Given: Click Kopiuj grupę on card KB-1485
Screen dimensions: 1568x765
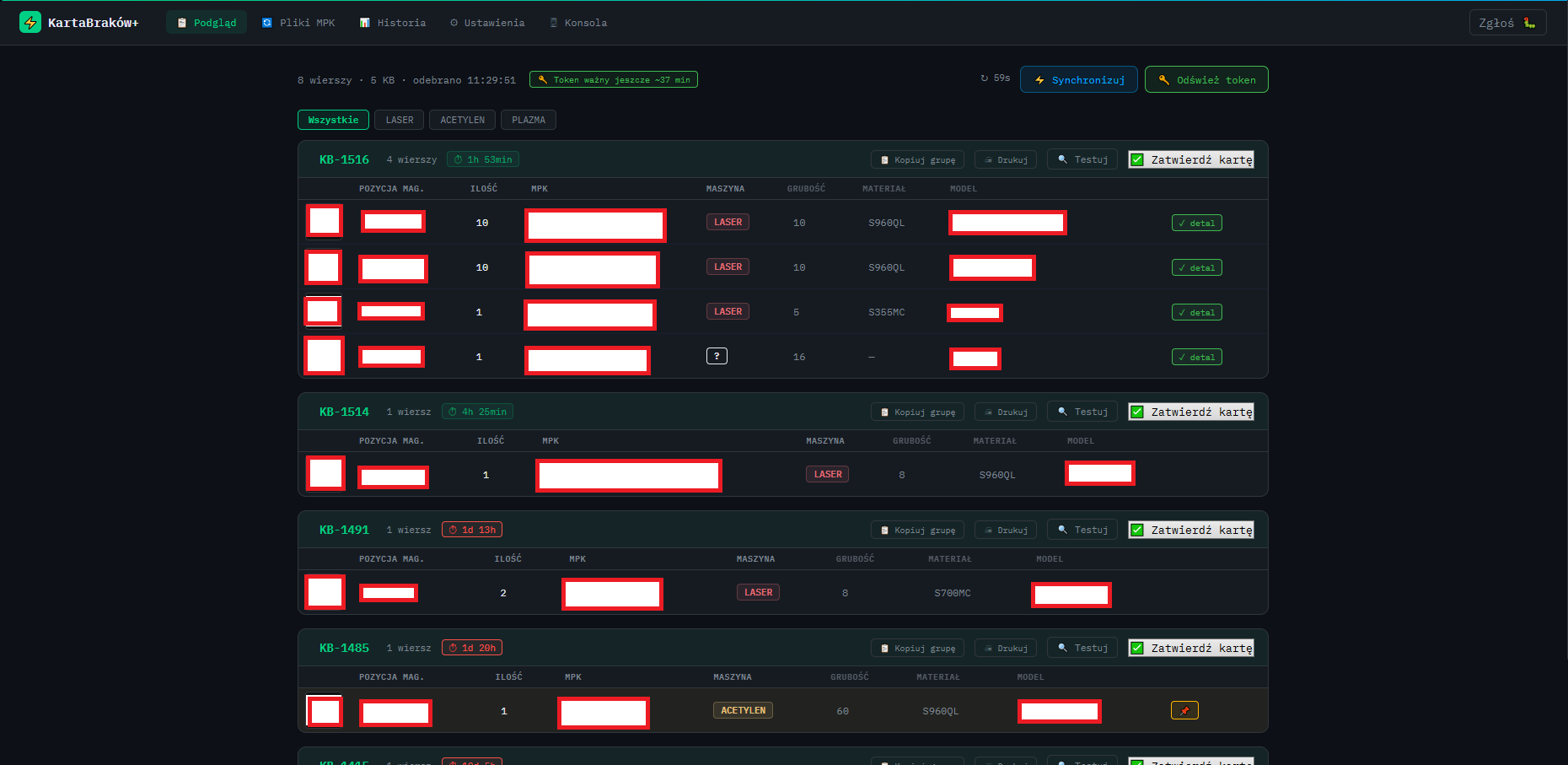Looking at the screenshot, I should [x=917, y=649].
